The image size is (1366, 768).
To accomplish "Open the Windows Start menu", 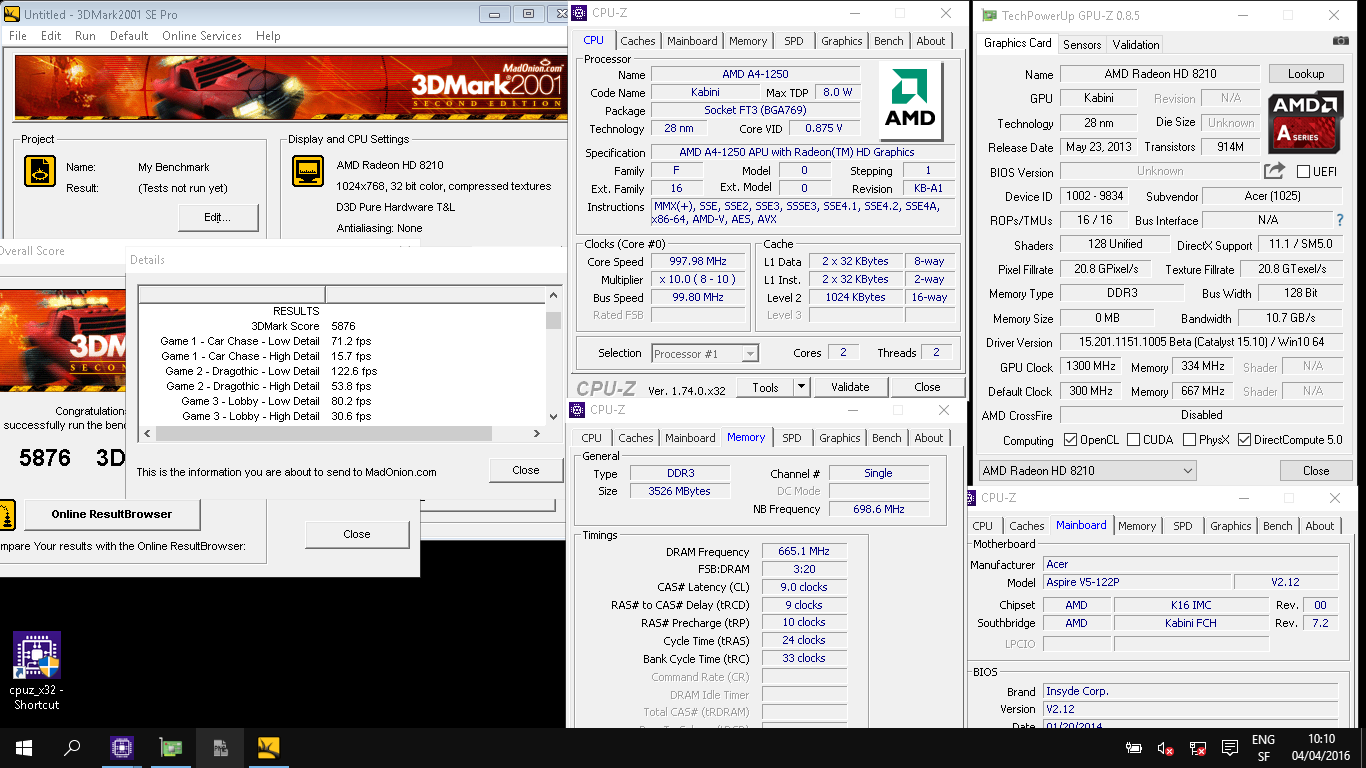I will pos(24,748).
